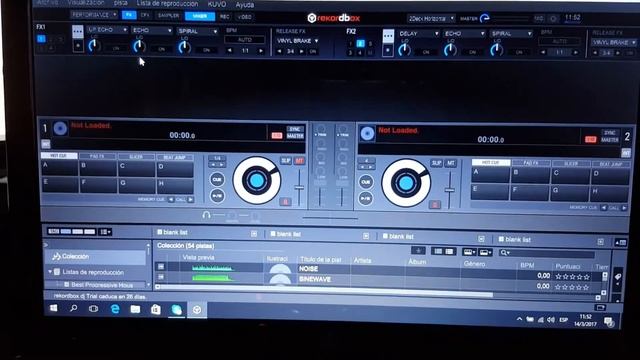Click hot cue pad H on deck 2
The height and width of the screenshot is (360, 640).
click(610, 194)
